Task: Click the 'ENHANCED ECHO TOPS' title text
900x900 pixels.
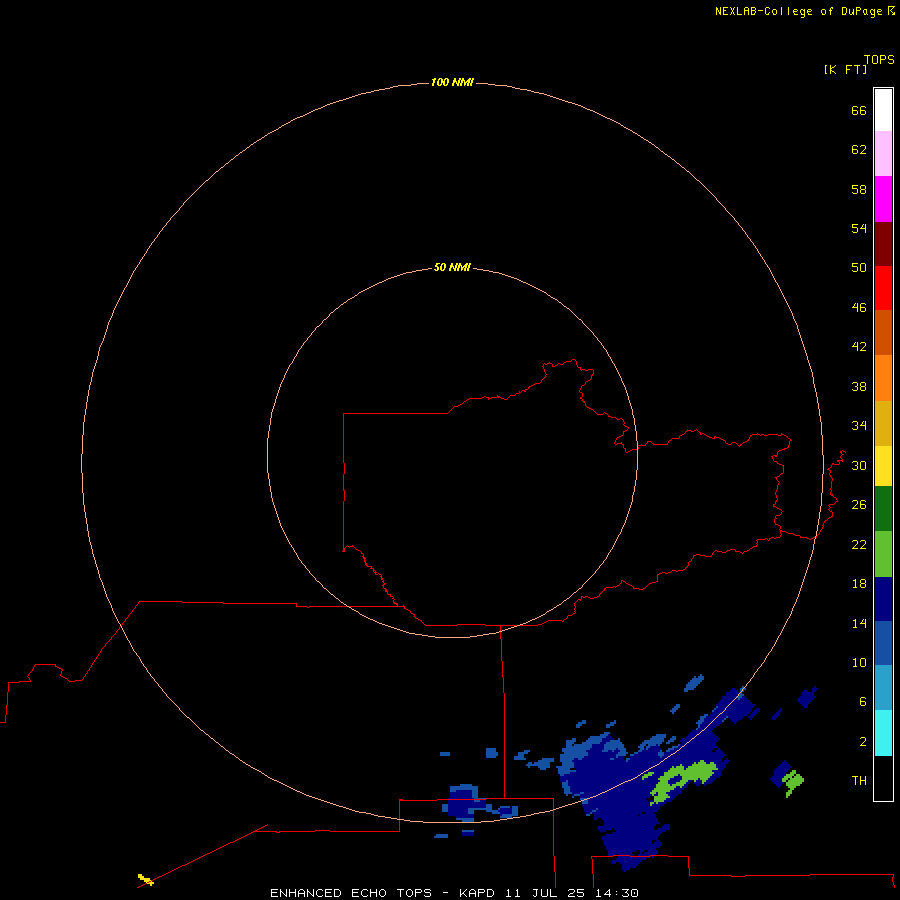Action: tap(351, 893)
